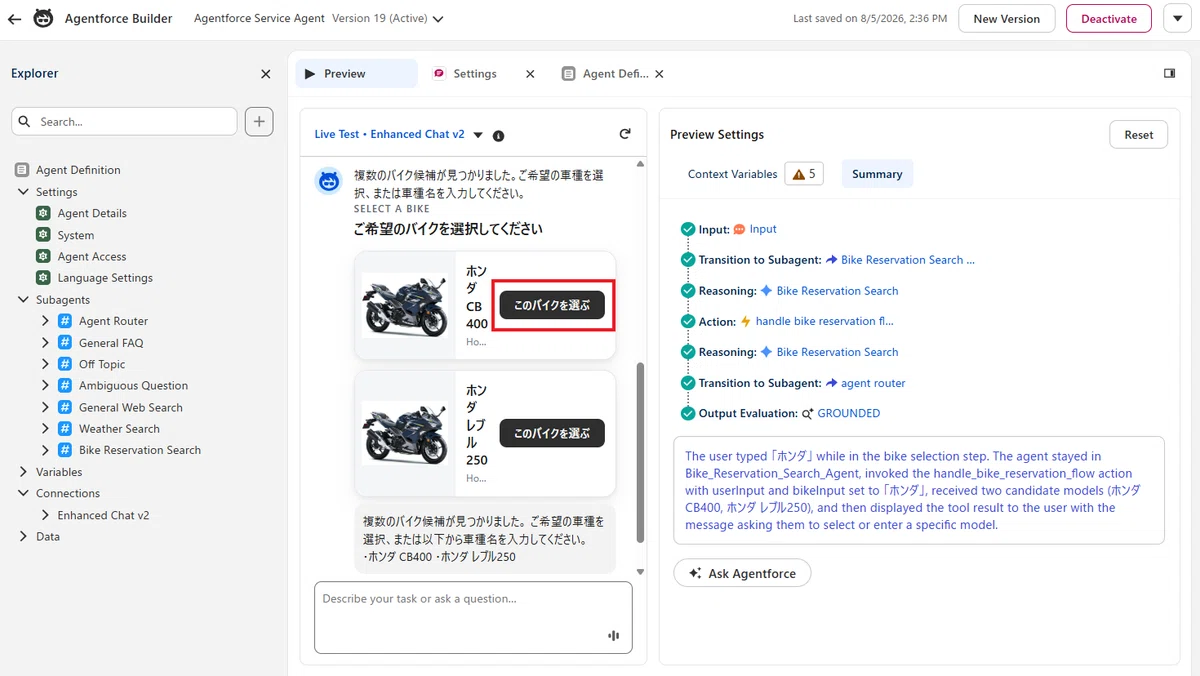Click the New Version button
The width and height of the screenshot is (1200, 676).
(x=1006, y=18)
